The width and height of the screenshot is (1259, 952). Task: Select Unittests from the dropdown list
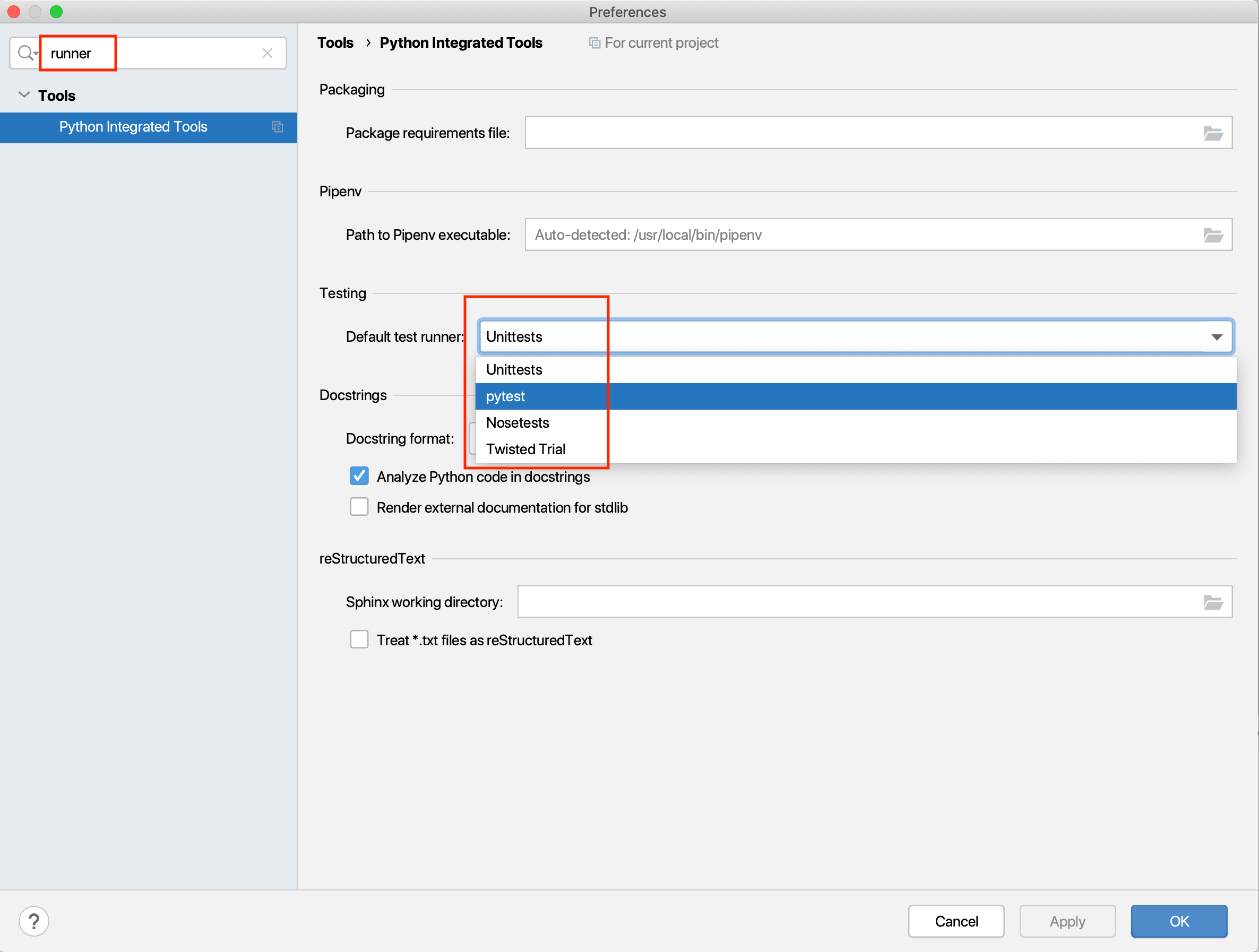pos(856,370)
